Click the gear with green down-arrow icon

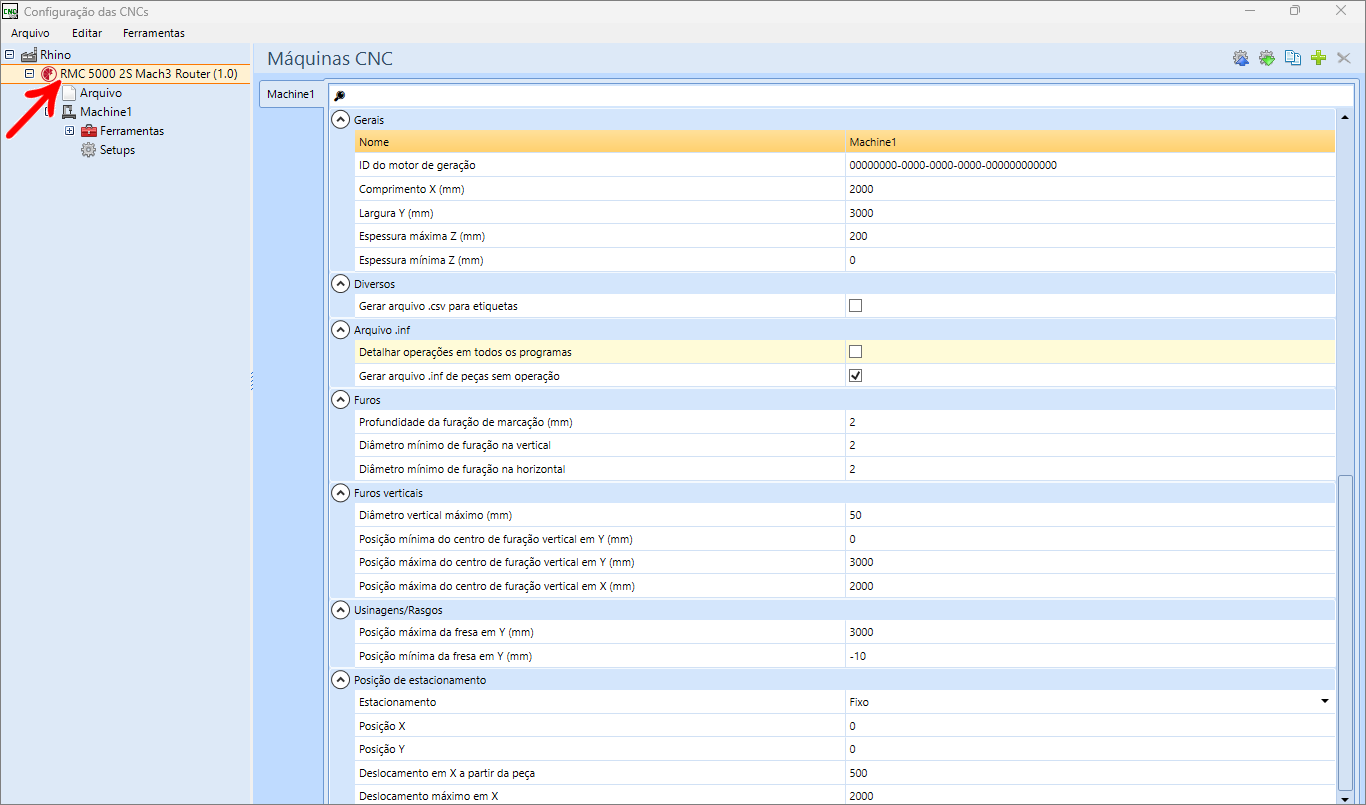coord(1266,58)
